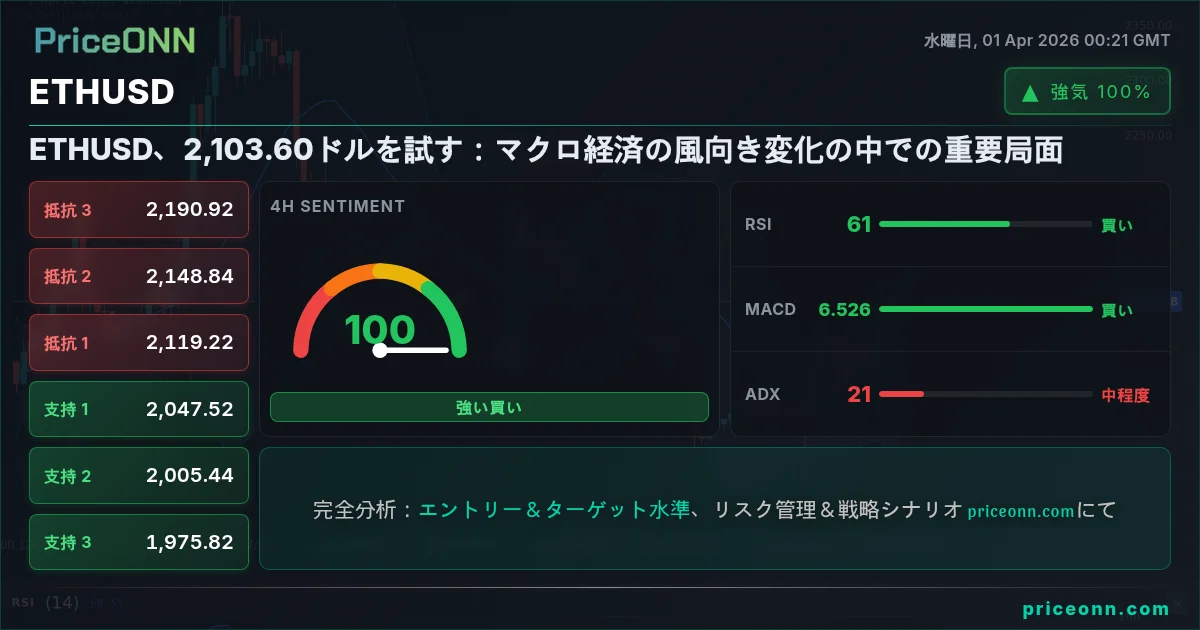Select the 抵抗 2 level 2,148.84
This screenshot has height=630, width=1200.
click(139, 276)
